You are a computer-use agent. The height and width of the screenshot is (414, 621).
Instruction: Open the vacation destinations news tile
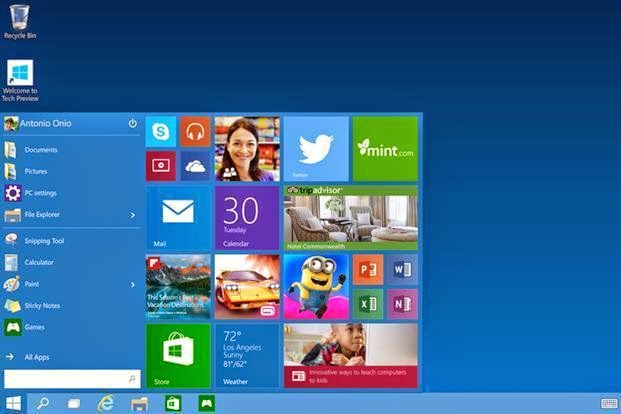[x=178, y=287]
